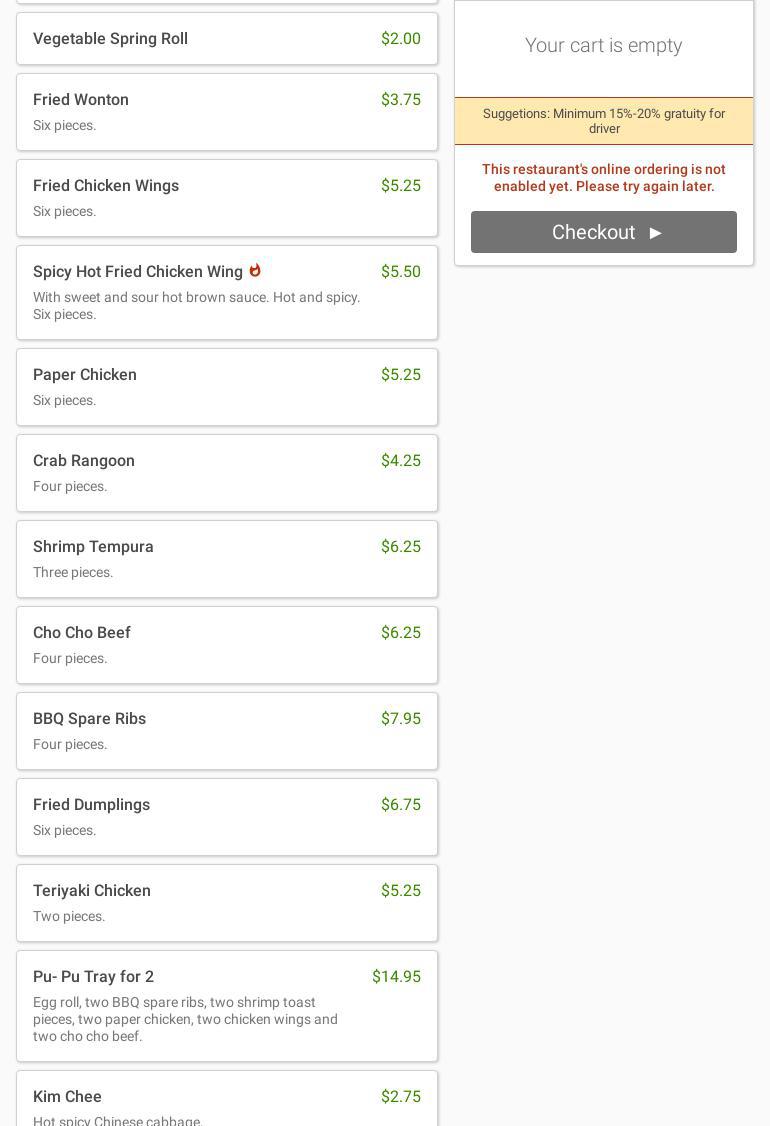Click the $2.00 spring roll price
The width and height of the screenshot is (770, 1126).
(x=400, y=39)
